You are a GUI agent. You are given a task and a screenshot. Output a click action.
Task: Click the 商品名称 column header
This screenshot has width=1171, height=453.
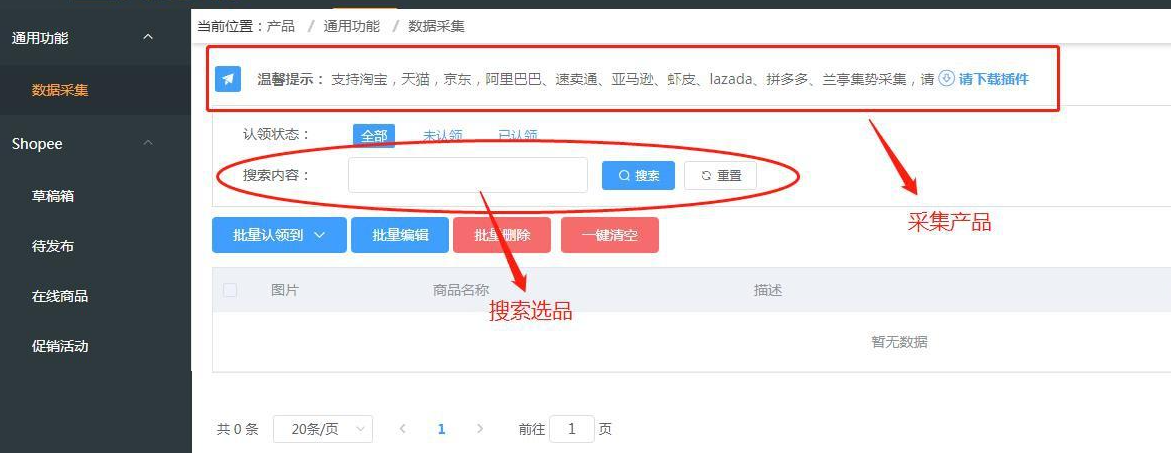(x=461, y=290)
